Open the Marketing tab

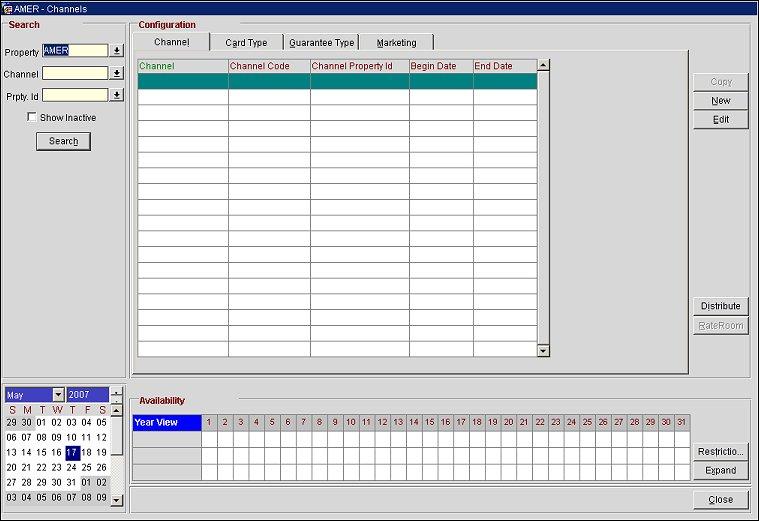[397, 43]
